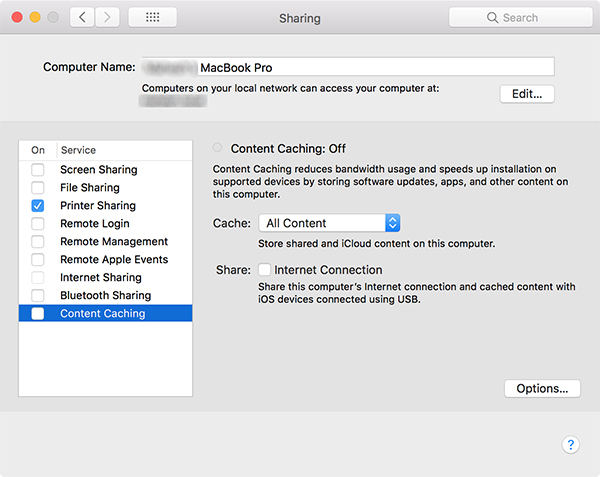Select the Remote Apple Events service row
600x477 pixels.
click(x=105, y=259)
